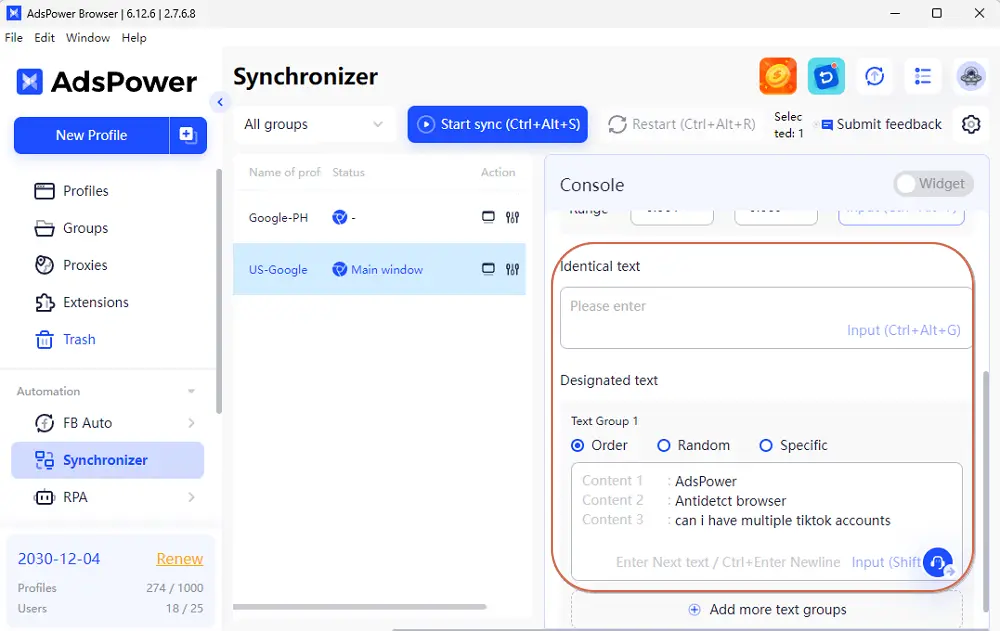
Task: Click browser icon in Google-PH status
Action: tap(339, 218)
